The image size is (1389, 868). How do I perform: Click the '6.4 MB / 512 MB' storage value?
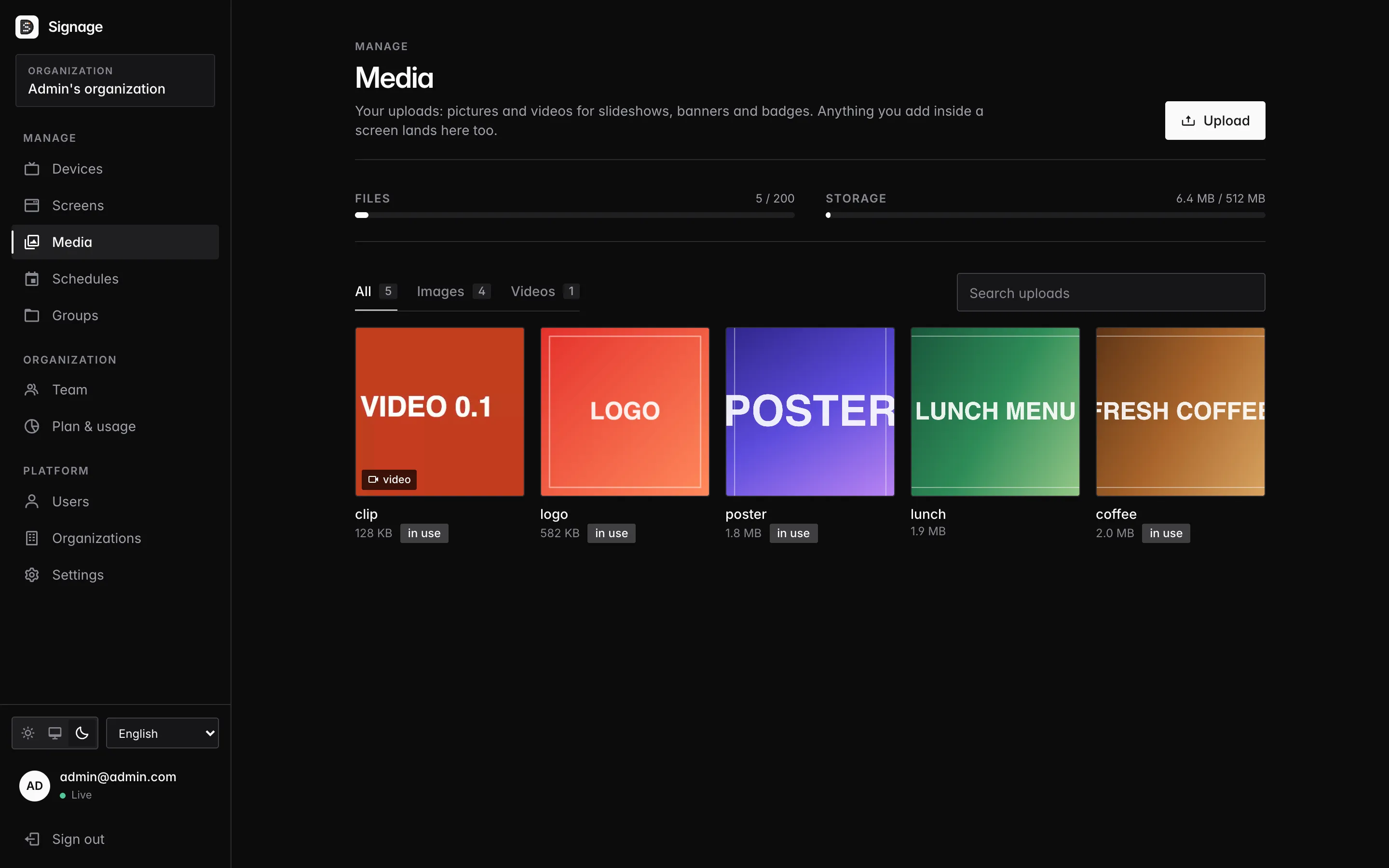point(1220,199)
